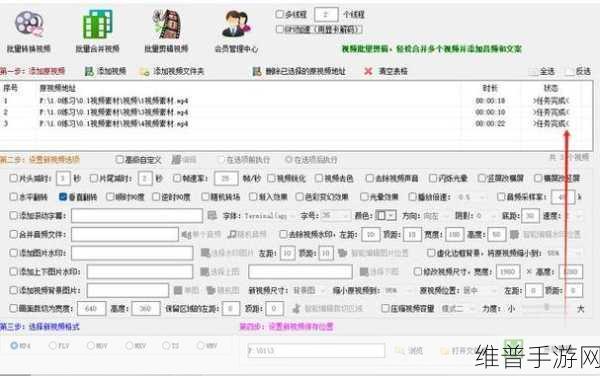Check the 随机转场 random transition checkbox
Screen dimensions: 600x376
(x=205, y=197)
